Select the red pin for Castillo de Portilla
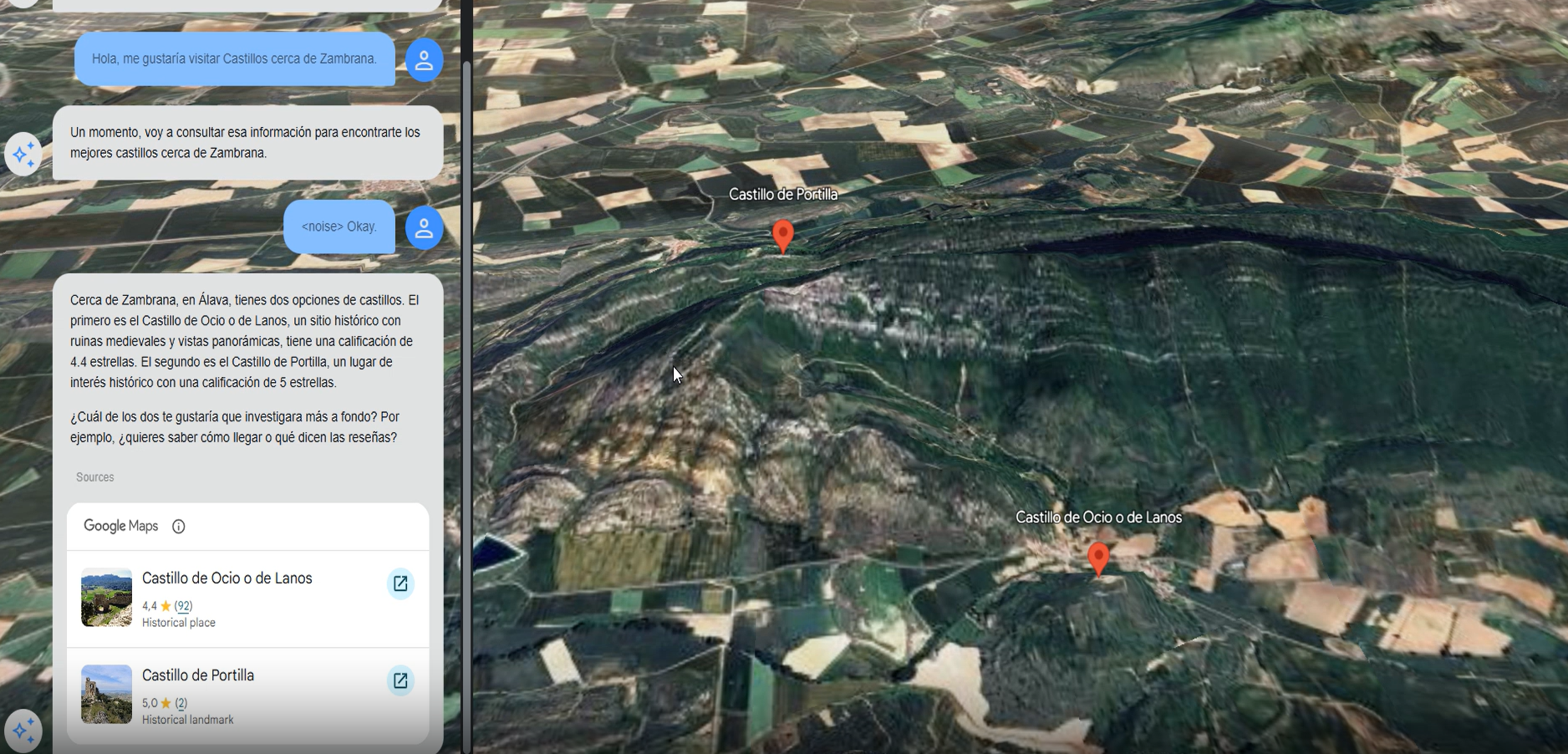Viewport: 1568px width, 754px height. (x=782, y=234)
